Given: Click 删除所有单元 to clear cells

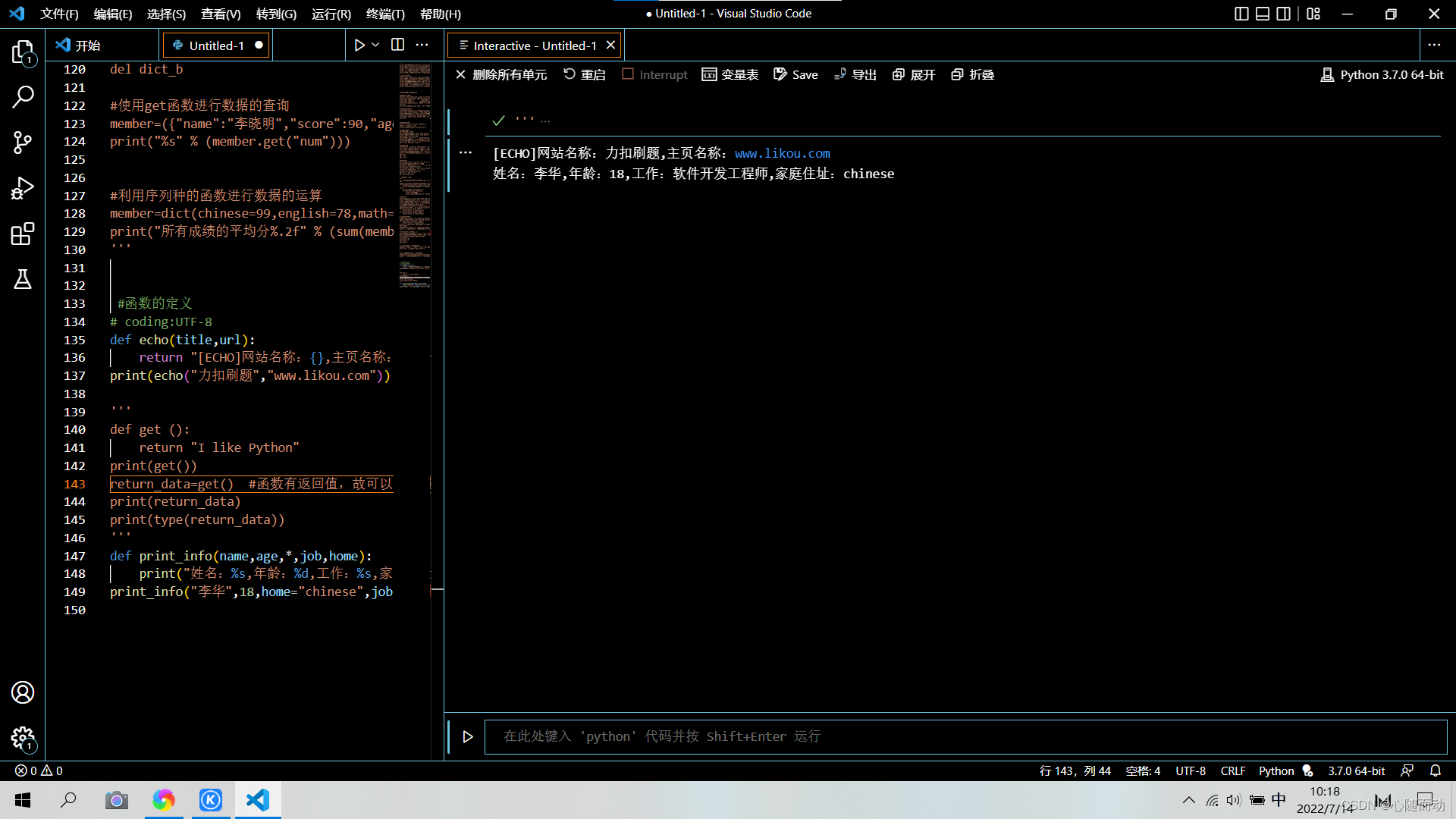Looking at the screenshot, I should tap(501, 74).
